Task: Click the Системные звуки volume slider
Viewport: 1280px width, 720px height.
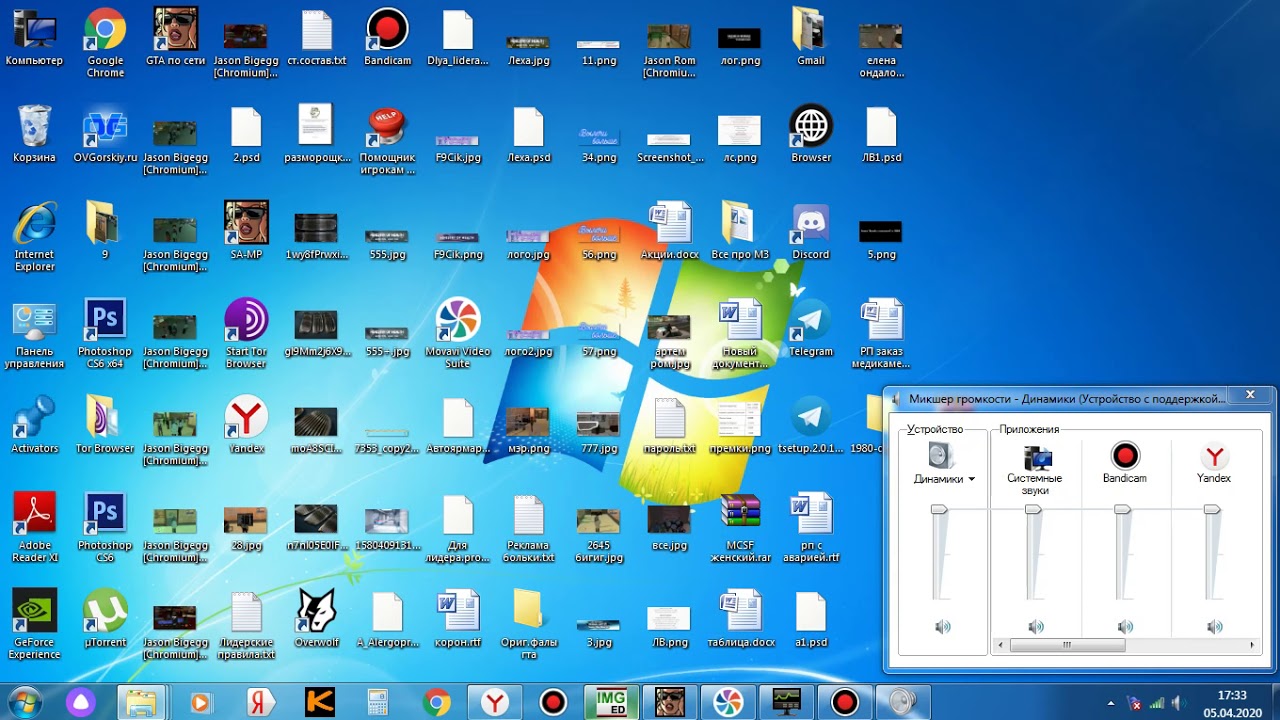Action: (1033, 510)
